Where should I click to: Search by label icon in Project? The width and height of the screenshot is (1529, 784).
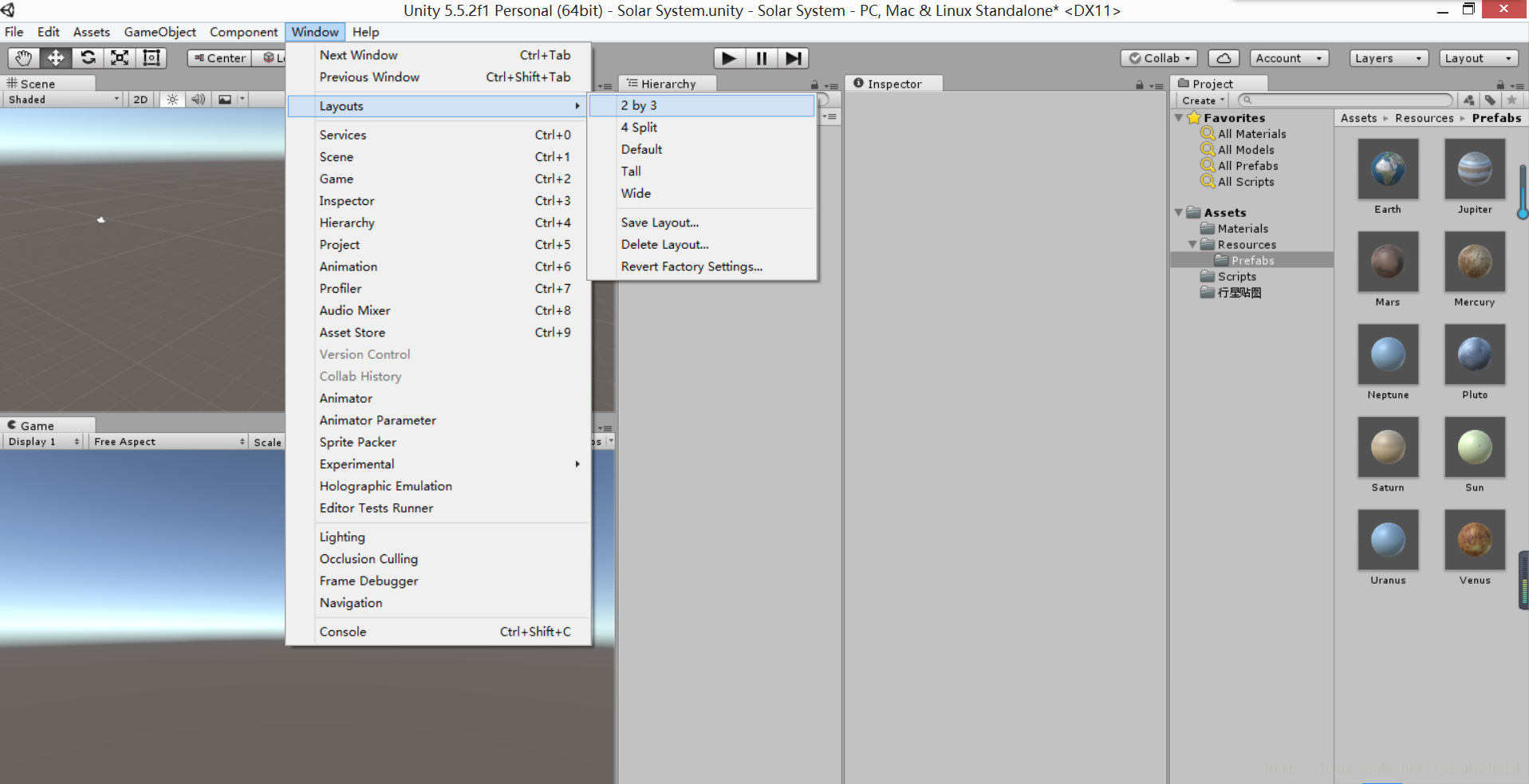tap(1490, 100)
